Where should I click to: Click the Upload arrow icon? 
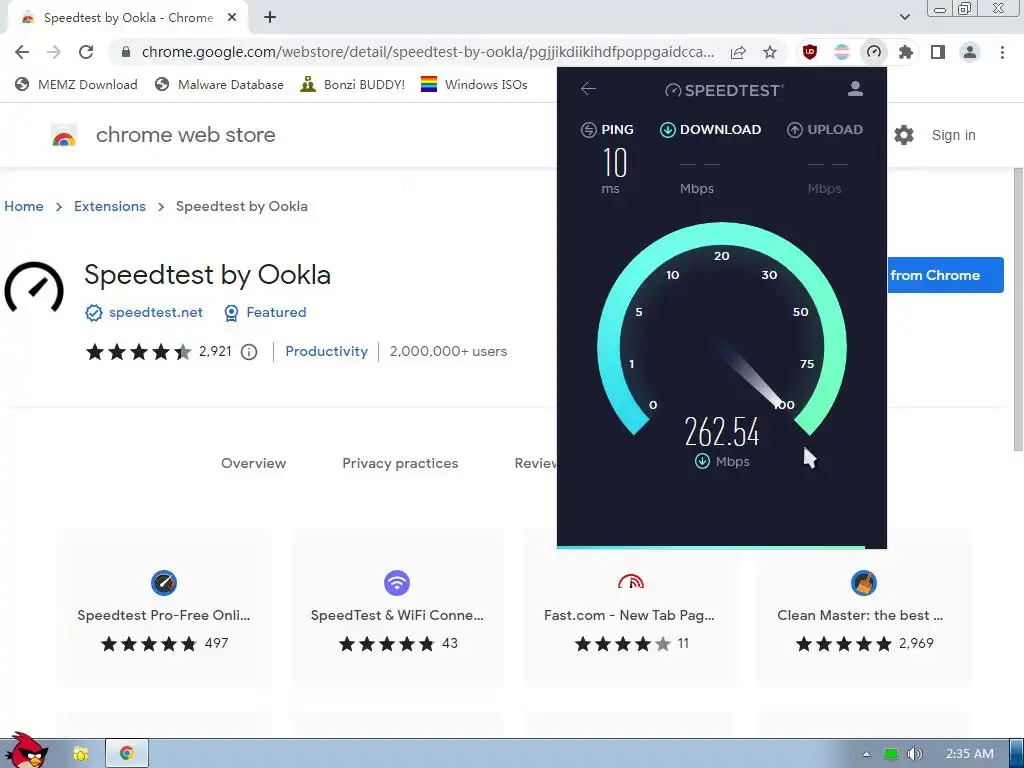794,130
